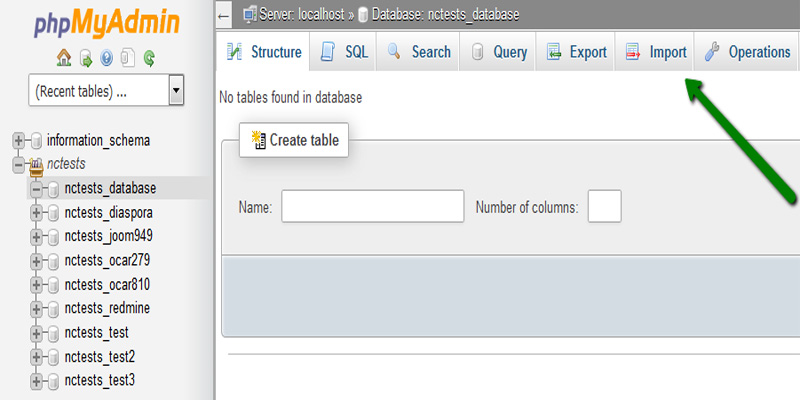800x400 pixels.
Task: Click the nctests_ocar810 cylinder icon
Action: pyautogui.click(x=54, y=285)
